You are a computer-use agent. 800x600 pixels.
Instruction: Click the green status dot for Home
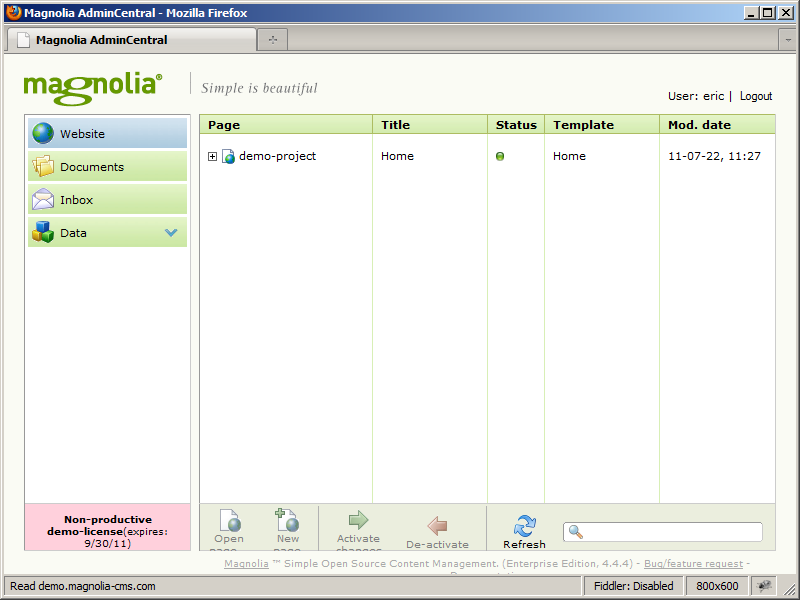pos(501,156)
